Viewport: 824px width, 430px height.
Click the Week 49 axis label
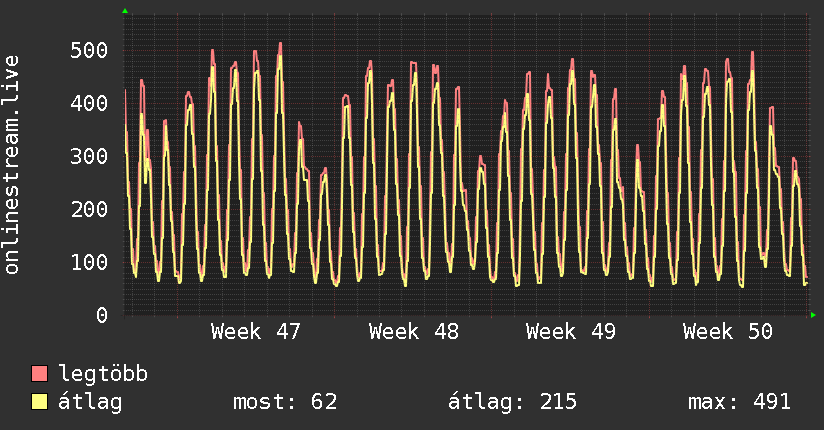tap(571, 332)
